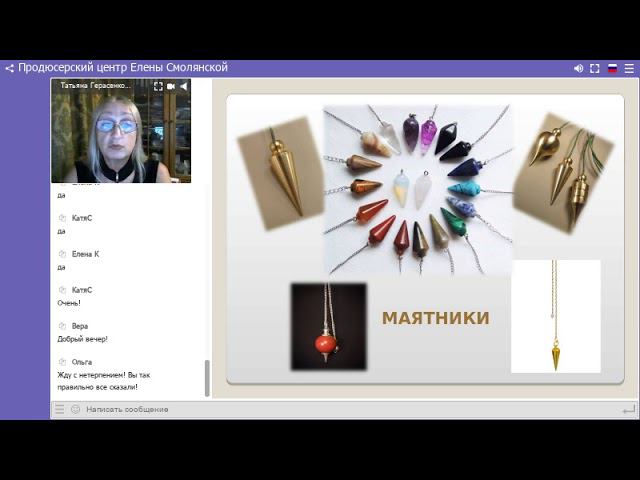Click the message Очень!
The image size is (640, 480).
click(x=69, y=303)
